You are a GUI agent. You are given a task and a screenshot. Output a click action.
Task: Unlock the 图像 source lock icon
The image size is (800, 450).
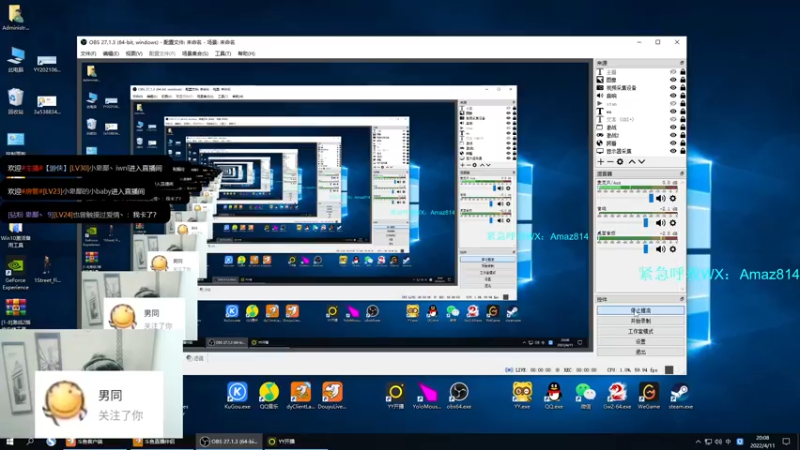(683, 80)
